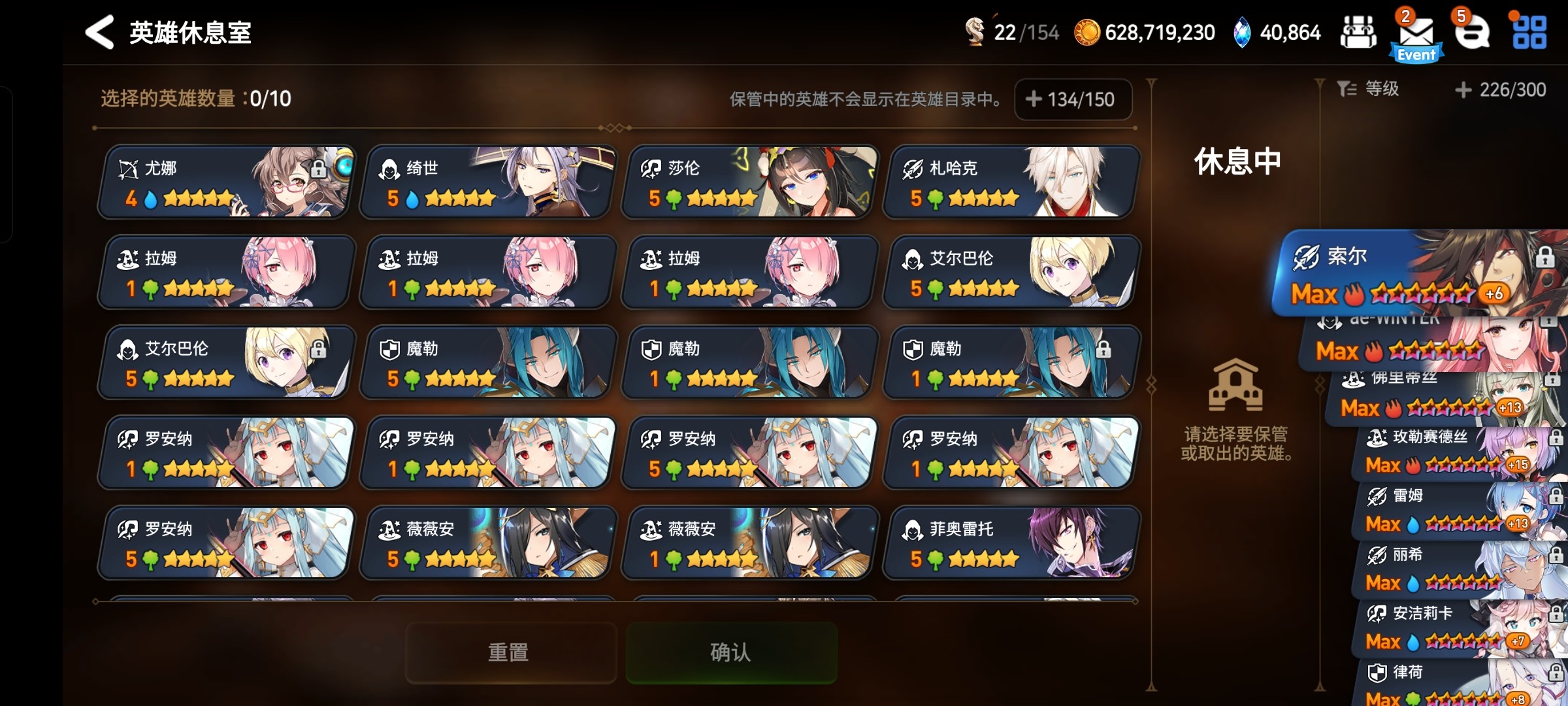Select 绮世 hero card

[x=488, y=182]
